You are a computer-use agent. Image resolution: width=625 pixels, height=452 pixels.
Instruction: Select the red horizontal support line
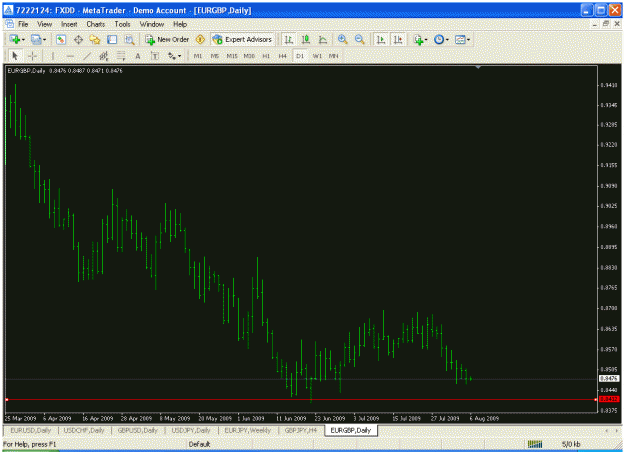(x=301, y=399)
